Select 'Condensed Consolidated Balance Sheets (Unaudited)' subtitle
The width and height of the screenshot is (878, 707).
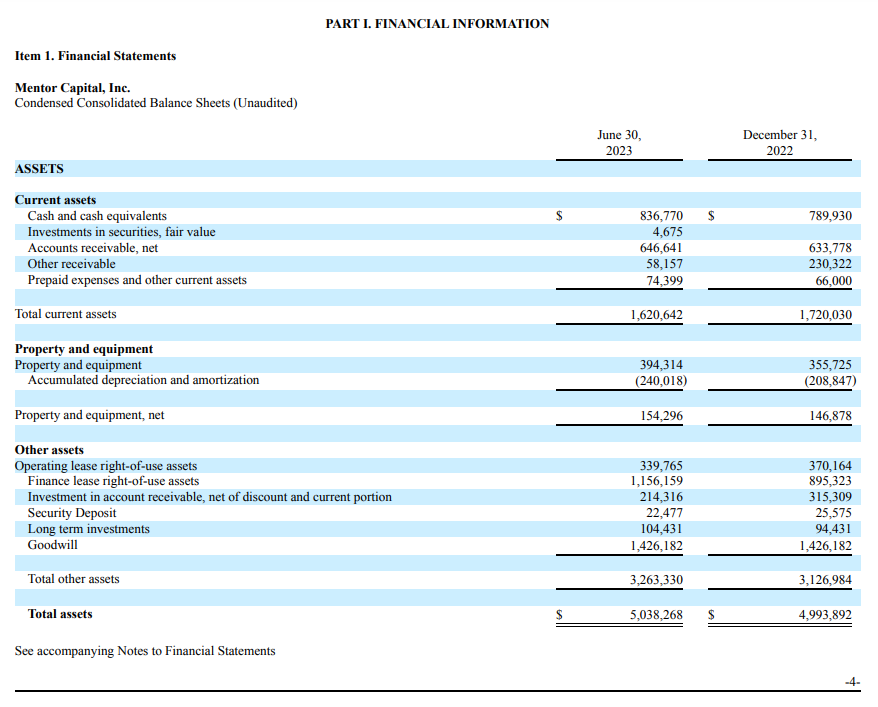pos(156,103)
